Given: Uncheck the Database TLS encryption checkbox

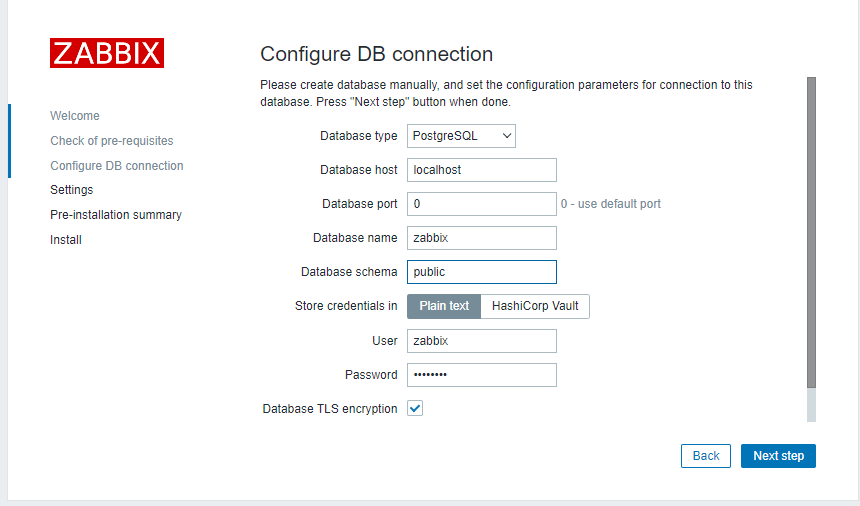Looking at the screenshot, I should coord(415,408).
